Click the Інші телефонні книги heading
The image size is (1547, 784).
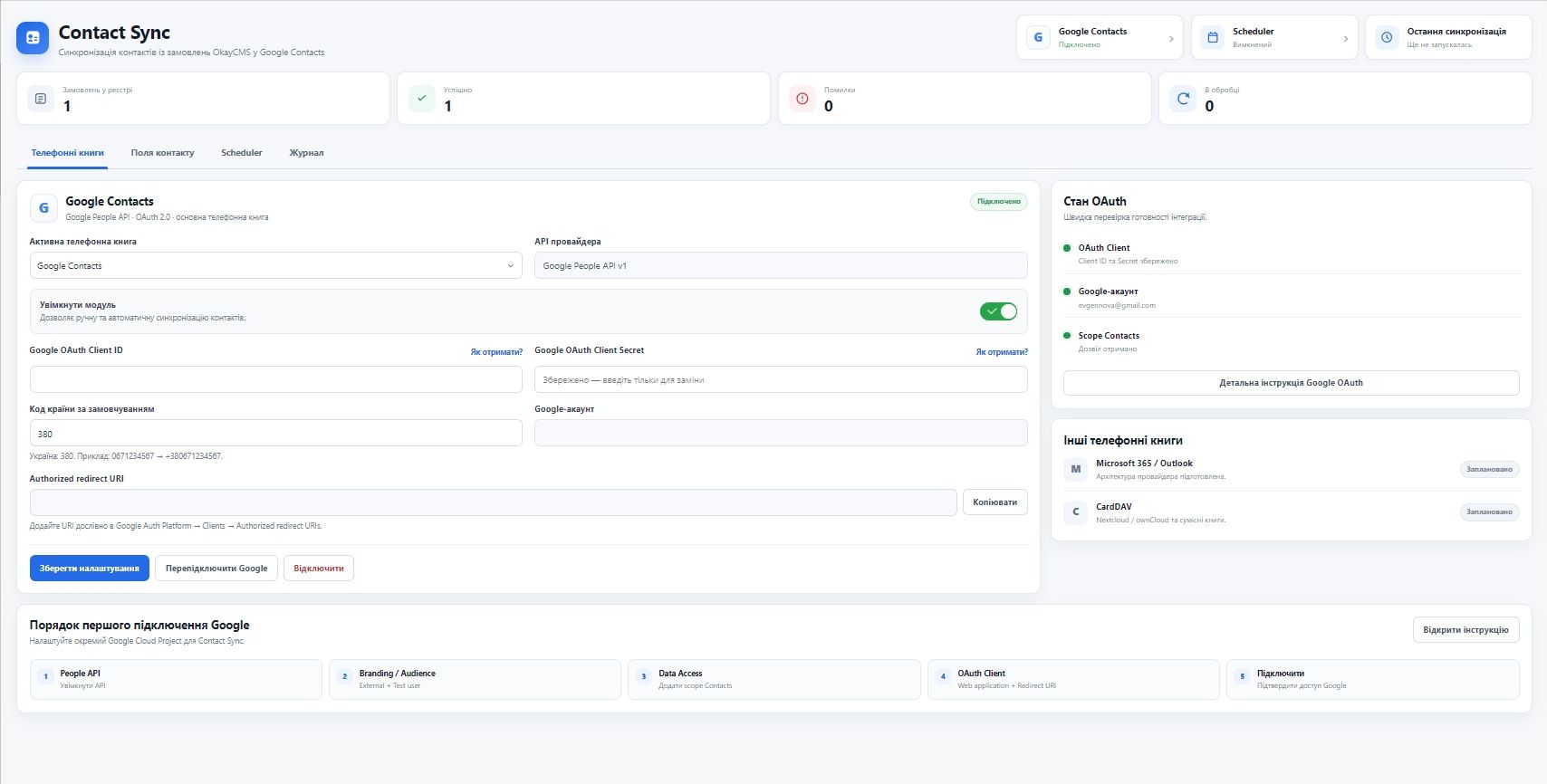[1123, 440]
